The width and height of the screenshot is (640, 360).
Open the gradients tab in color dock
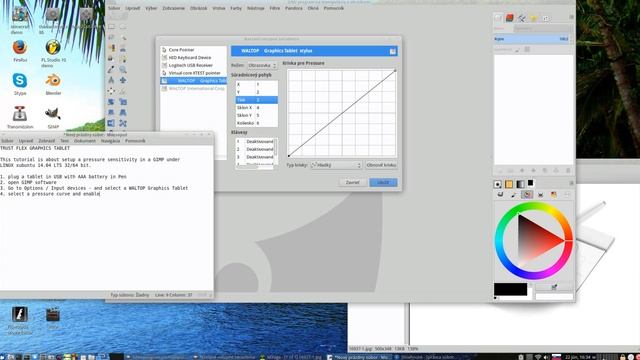pos(520,184)
